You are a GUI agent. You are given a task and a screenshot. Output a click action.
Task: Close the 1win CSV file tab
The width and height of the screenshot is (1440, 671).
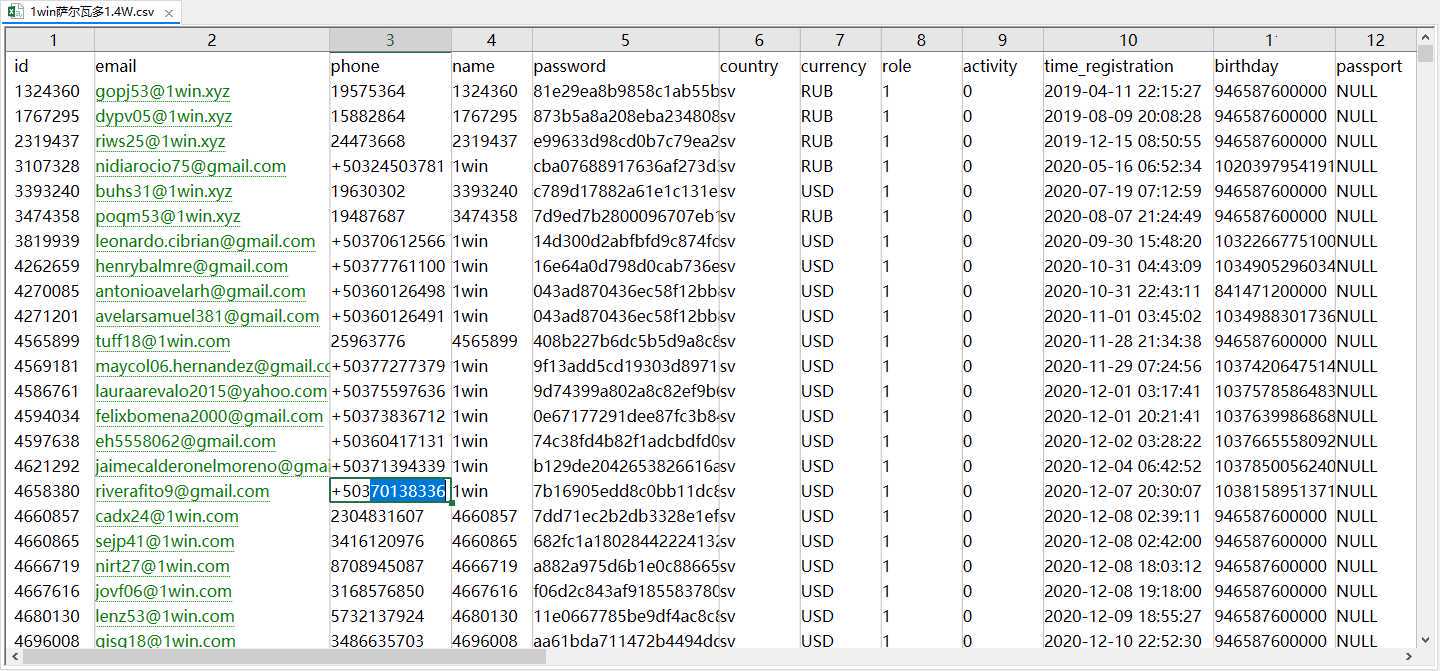(x=169, y=13)
